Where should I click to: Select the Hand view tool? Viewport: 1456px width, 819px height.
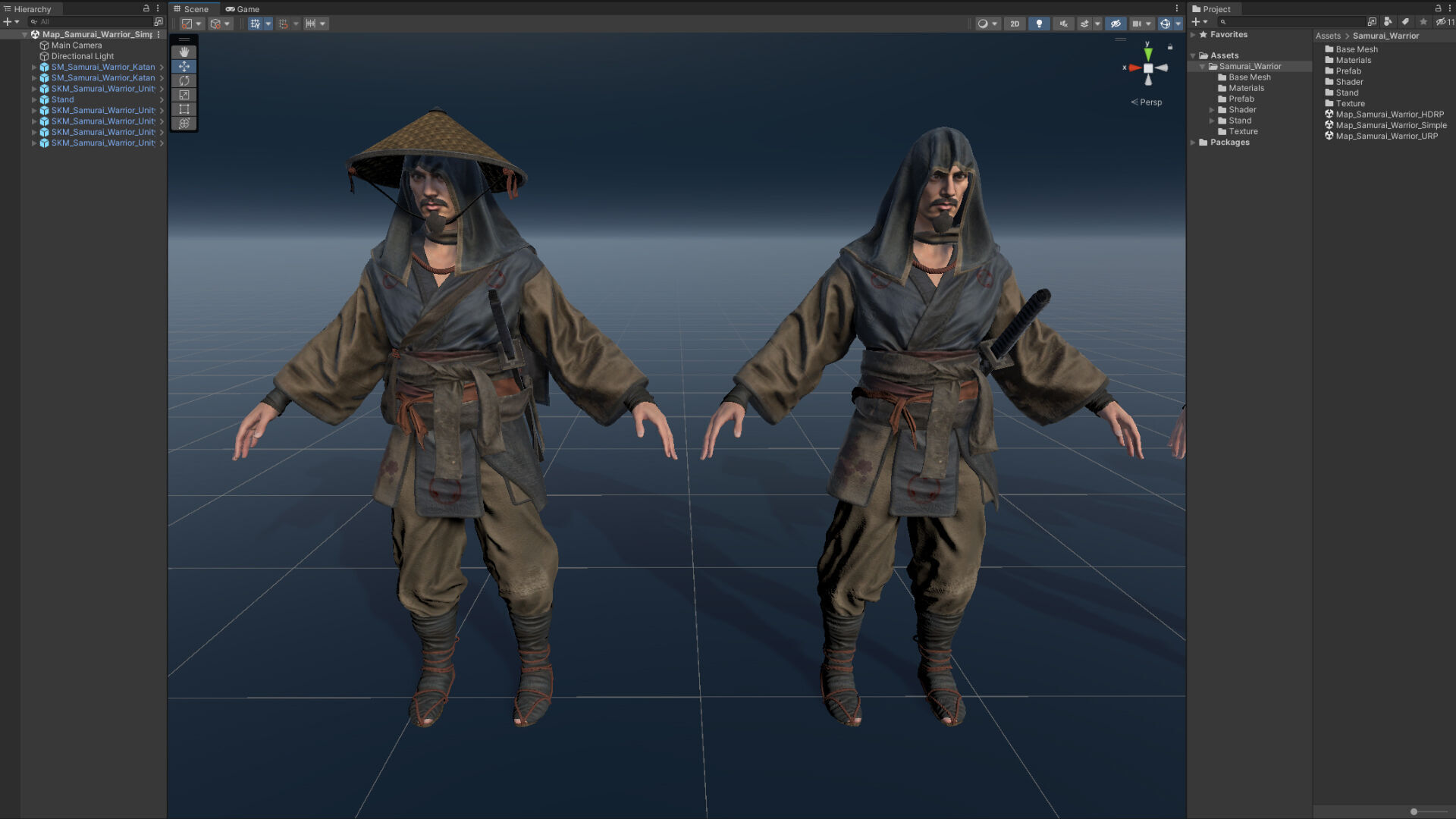click(x=184, y=52)
